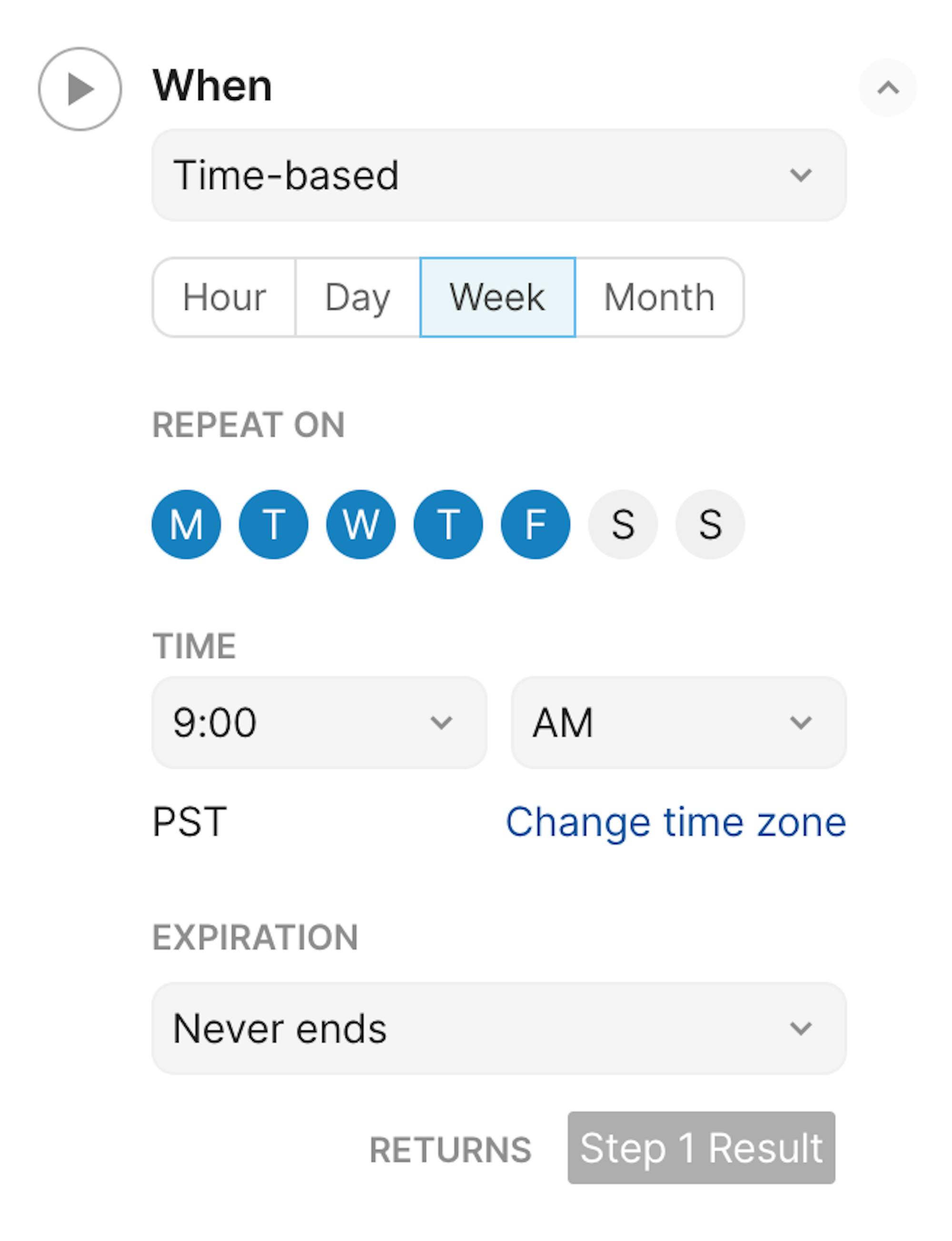Toggle Monday in repeat days
The width and height of the screenshot is (952, 1241).
[187, 524]
